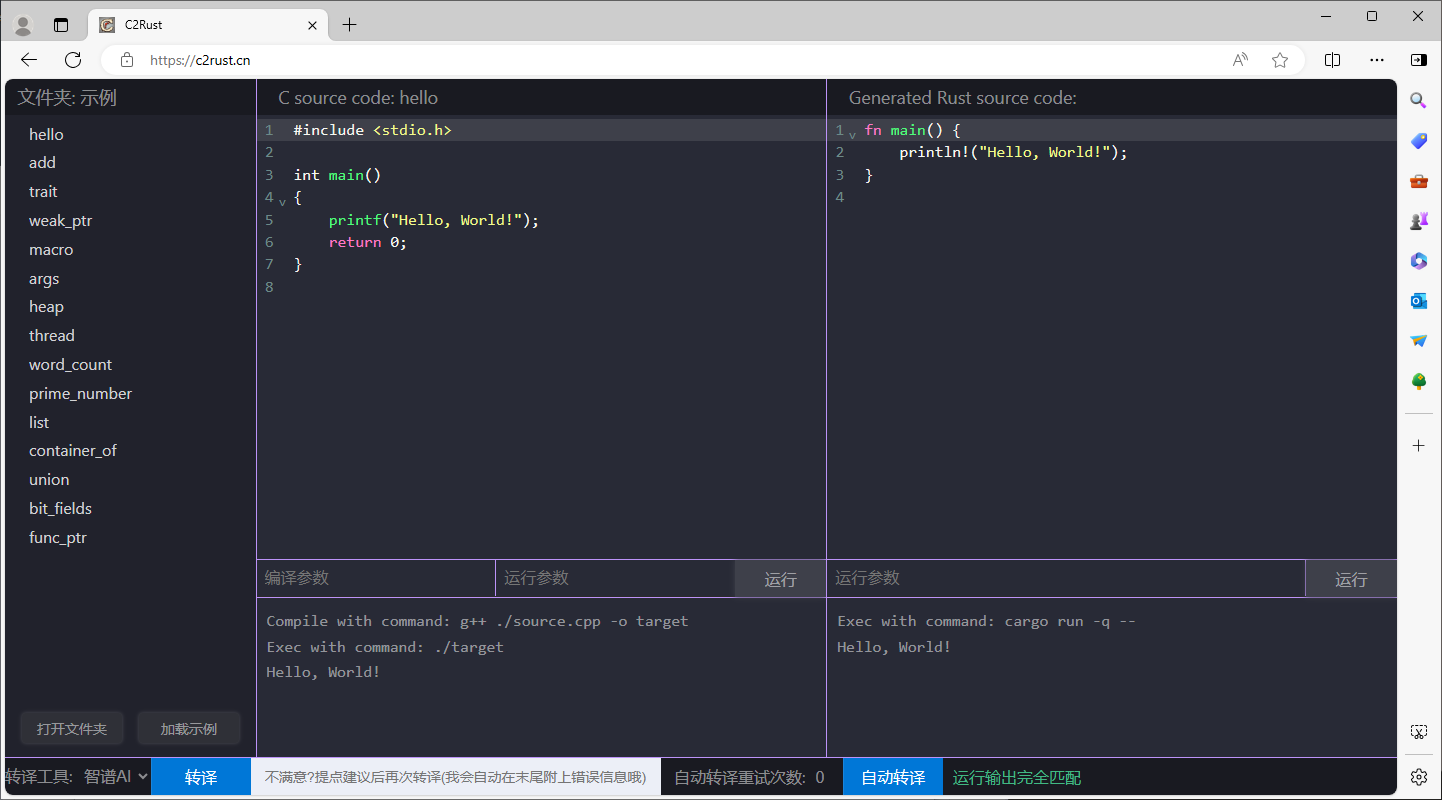Open sidebar Games chess icon
The height and width of the screenshot is (800, 1442).
point(1418,221)
